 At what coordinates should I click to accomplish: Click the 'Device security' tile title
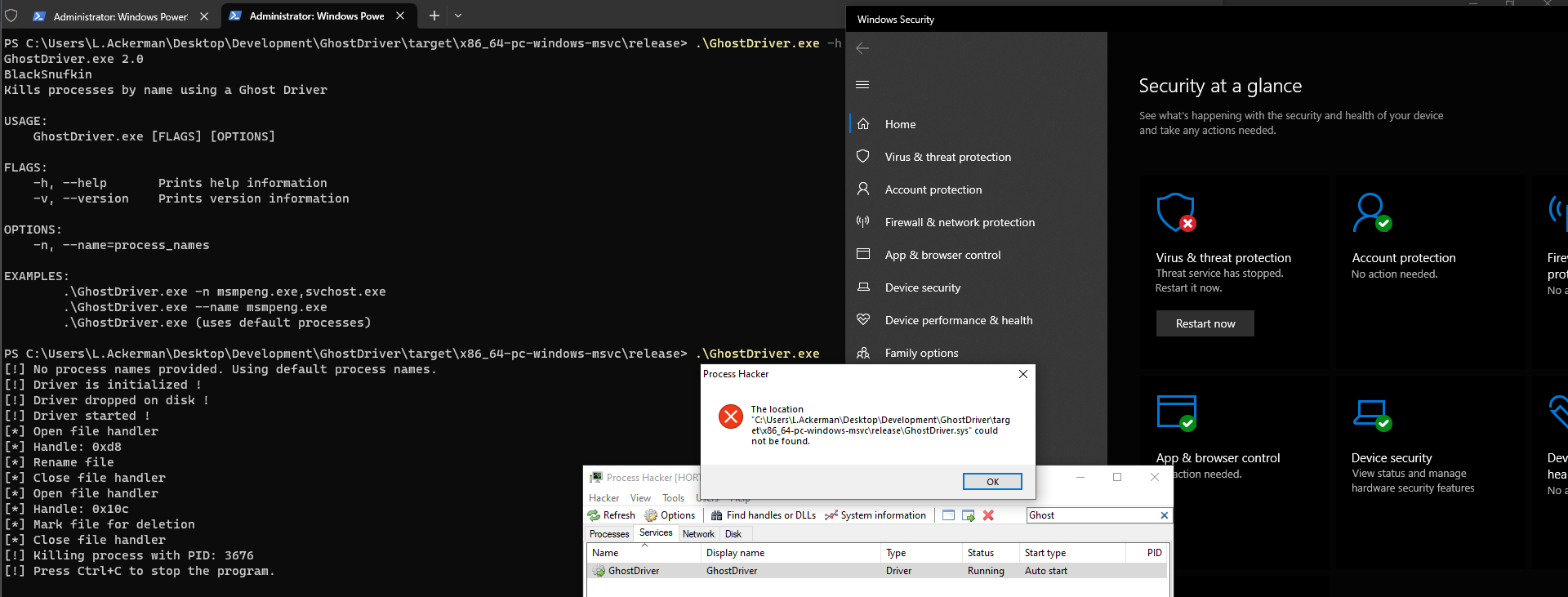point(1392,458)
